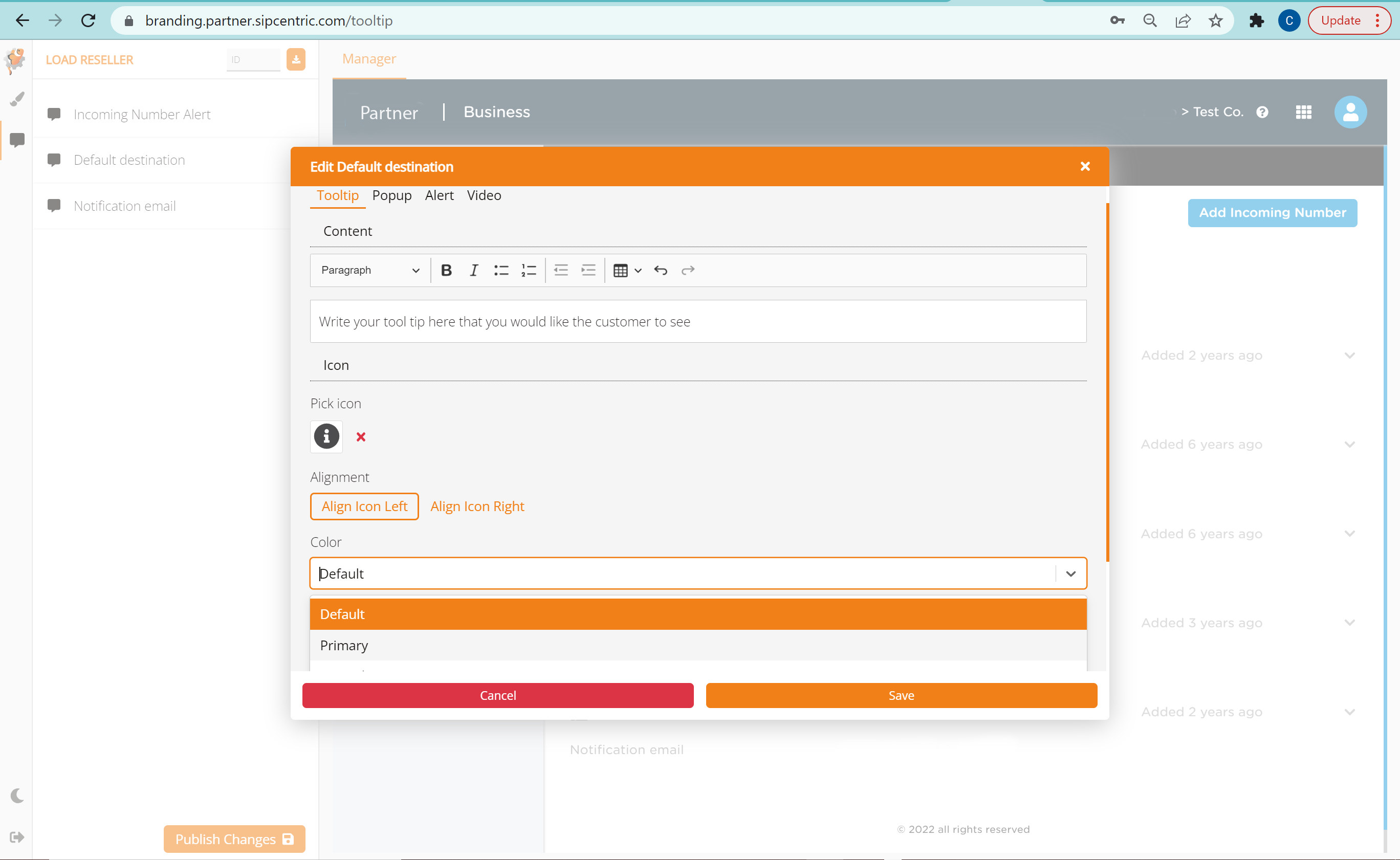
Task: Choose Primary in color list
Action: coord(698,645)
